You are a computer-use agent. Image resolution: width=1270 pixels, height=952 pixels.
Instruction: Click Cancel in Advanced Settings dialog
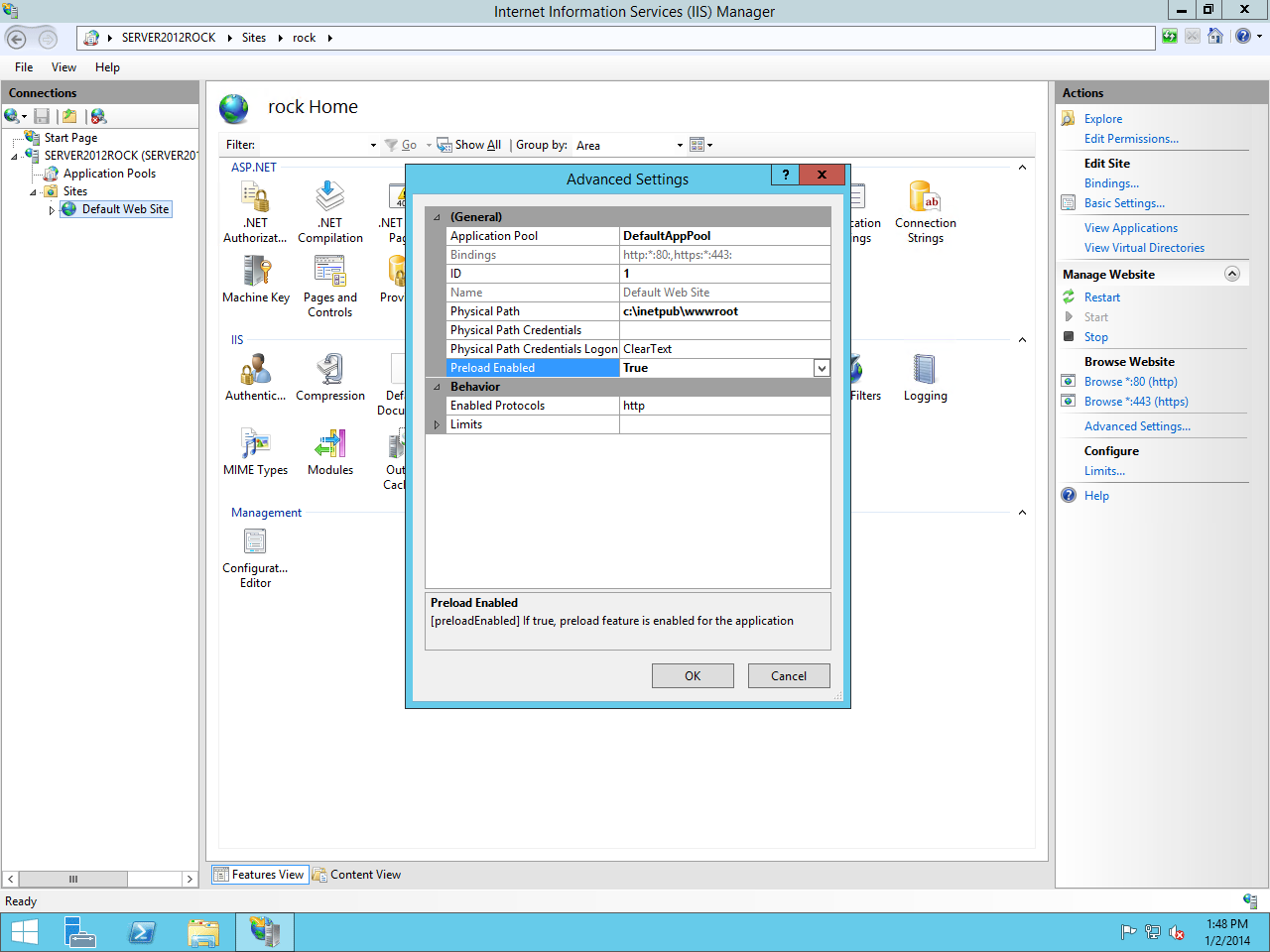click(x=789, y=676)
